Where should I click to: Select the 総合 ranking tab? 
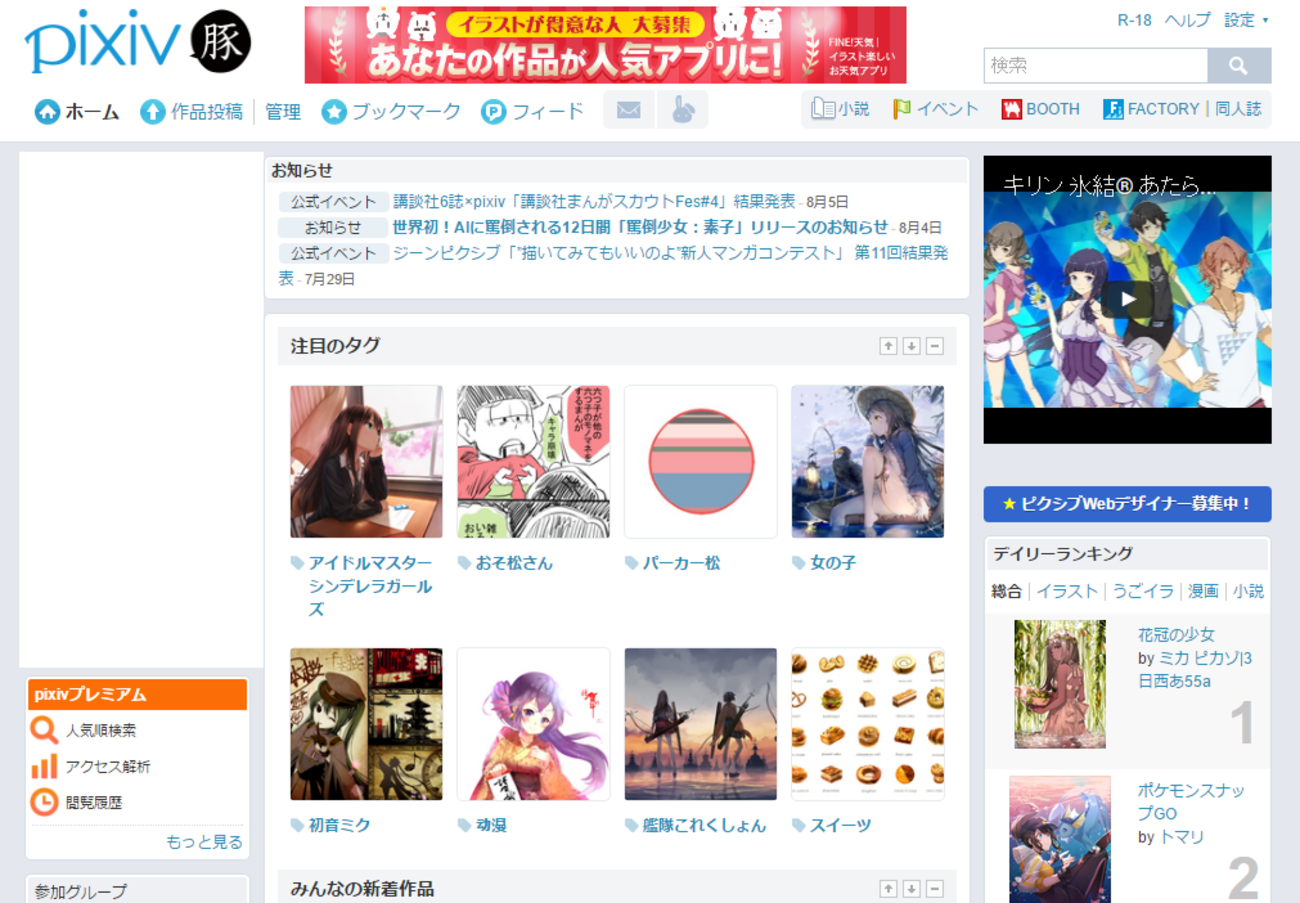[1006, 591]
